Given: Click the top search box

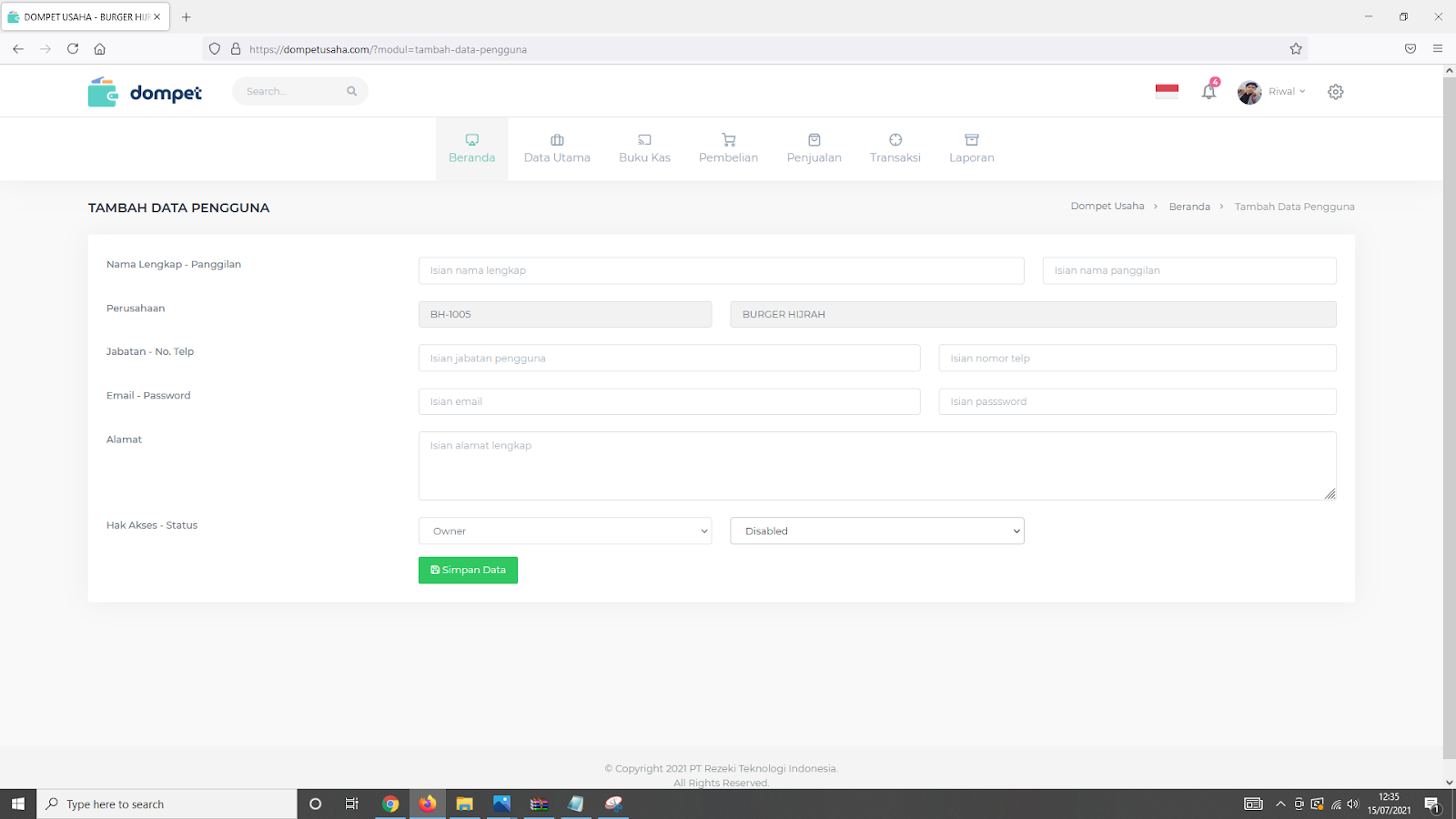Looking at the screenshot, I should (x=300, y=91).
